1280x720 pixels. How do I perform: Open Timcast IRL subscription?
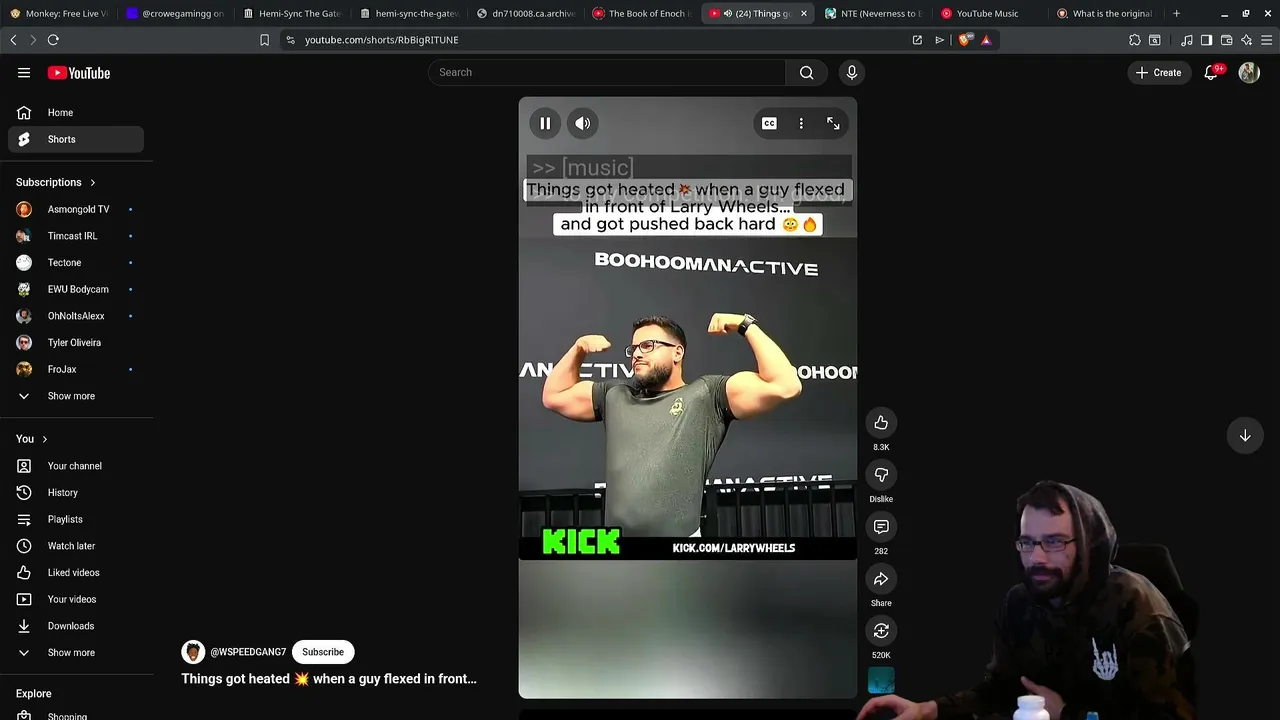(76, 236)
